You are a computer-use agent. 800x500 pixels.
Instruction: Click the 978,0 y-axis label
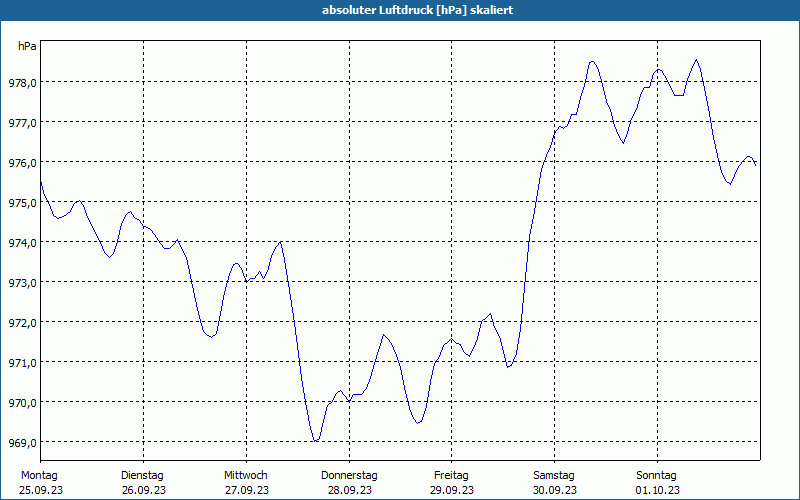point(22,83)
